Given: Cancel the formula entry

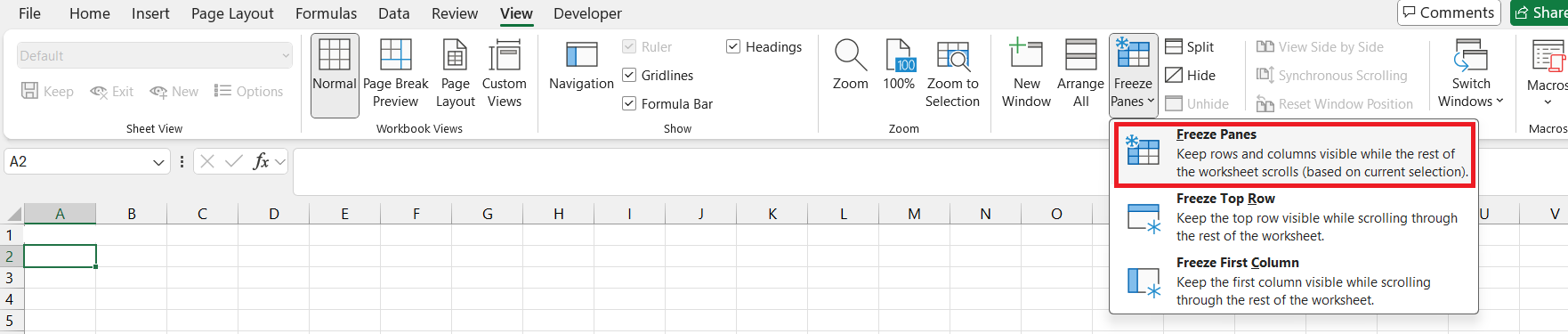Looking at the screenshot, I should [x=207, y=161].
